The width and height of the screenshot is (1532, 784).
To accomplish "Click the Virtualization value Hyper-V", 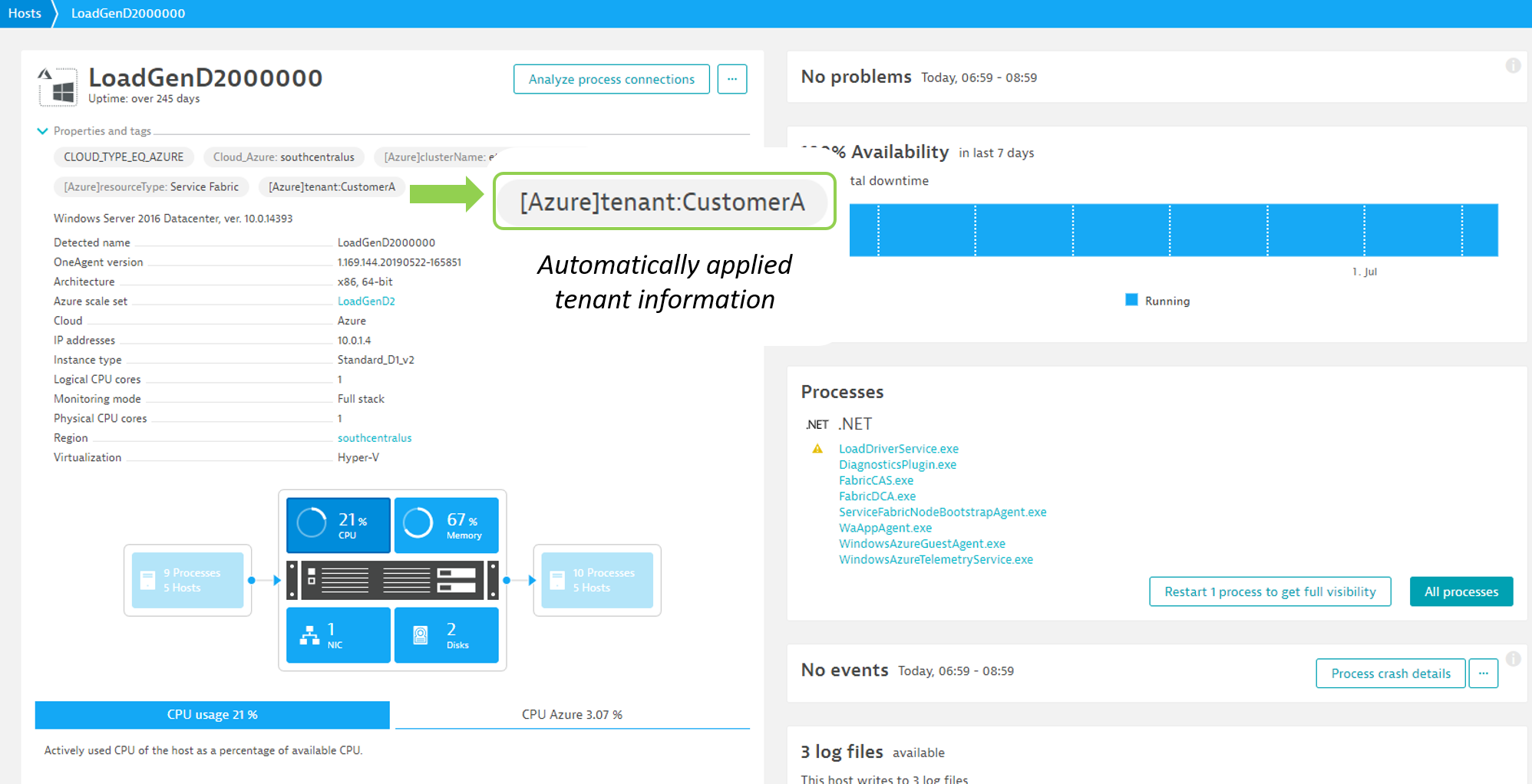I will (358, 457).
